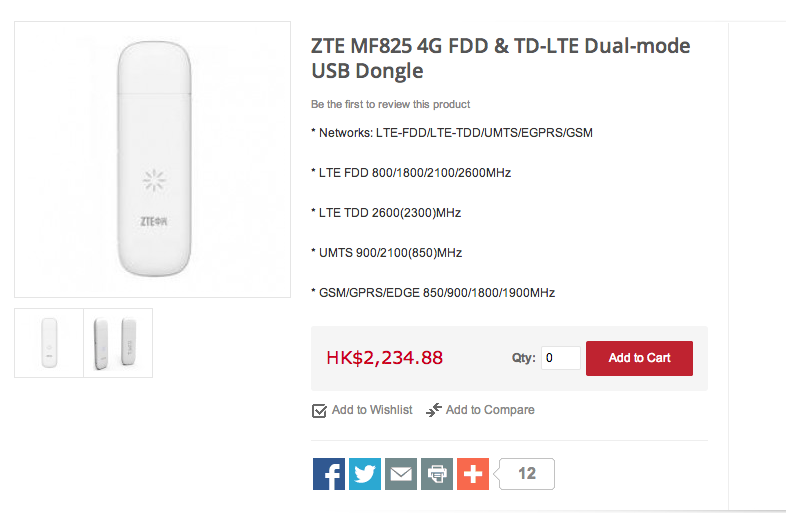The height and width of the screenshot is (513, 786).
Task: Open more sharing options plus icon
Action: coord(473,474)
